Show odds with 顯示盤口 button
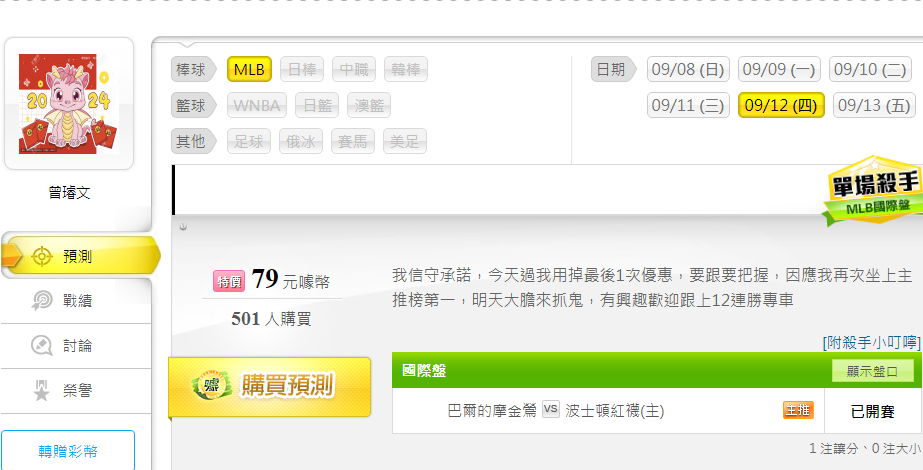The height and width of the screenshot is (470, 923). [872, 371]
